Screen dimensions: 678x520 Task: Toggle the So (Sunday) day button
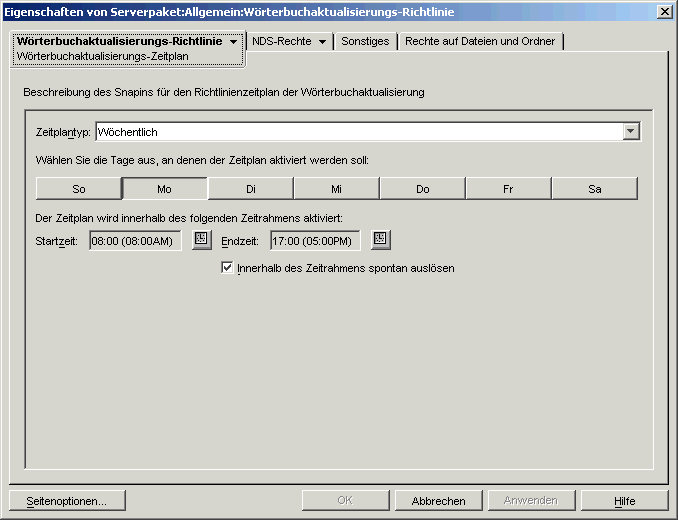tap(78, 189)
